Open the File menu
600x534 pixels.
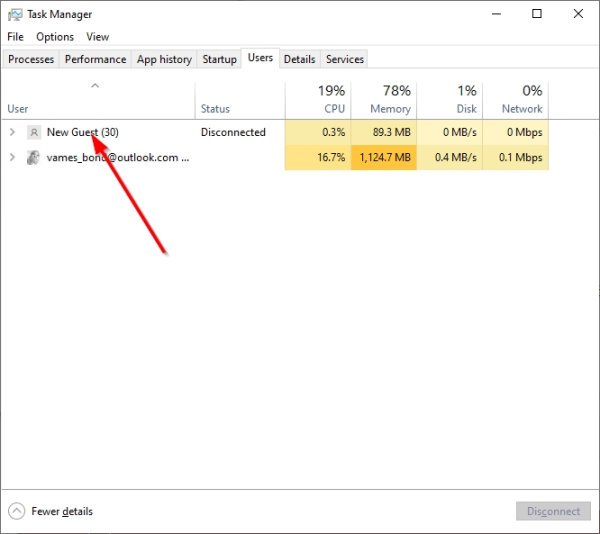15,37
